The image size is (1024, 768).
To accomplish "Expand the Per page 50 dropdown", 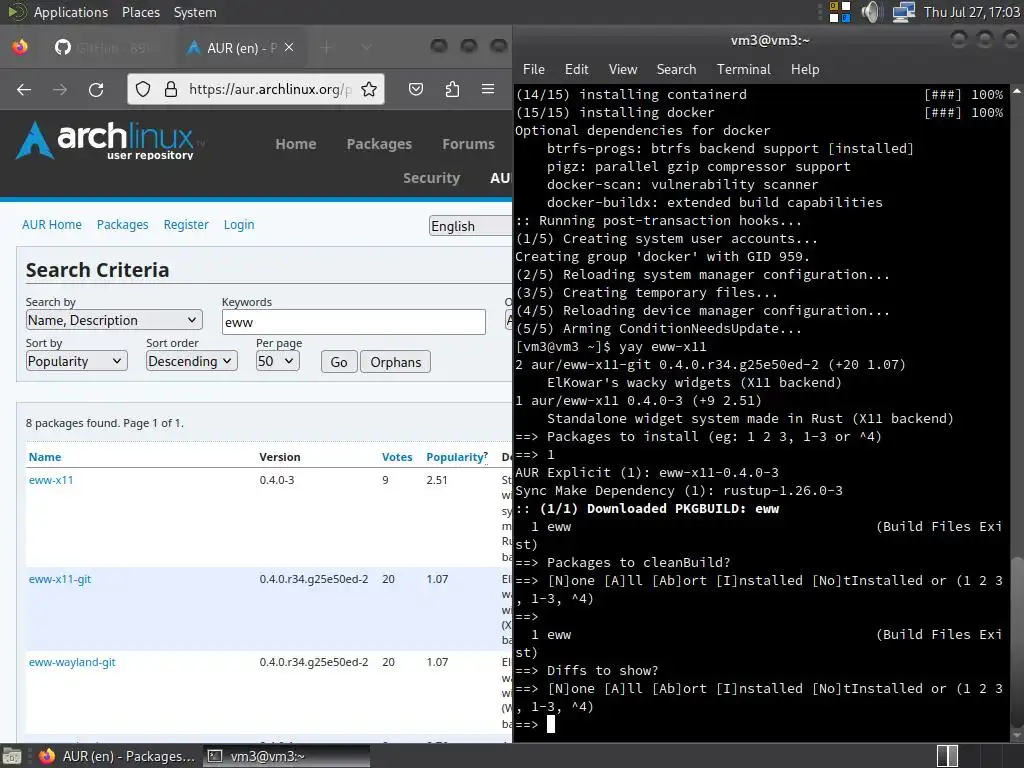I will pyautogui.click(x=278, y=361).
